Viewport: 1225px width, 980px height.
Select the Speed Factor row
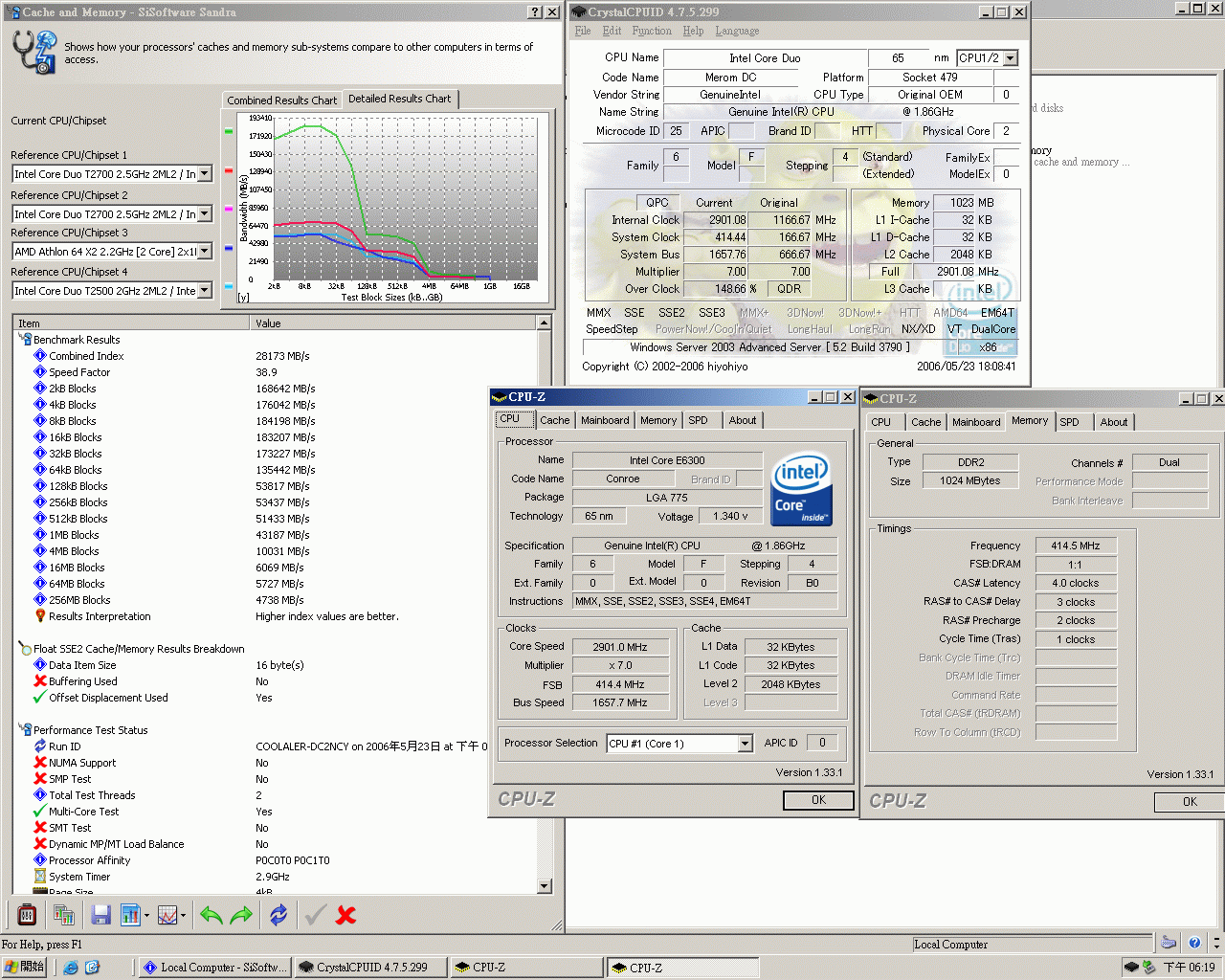(x=277, y=372)
